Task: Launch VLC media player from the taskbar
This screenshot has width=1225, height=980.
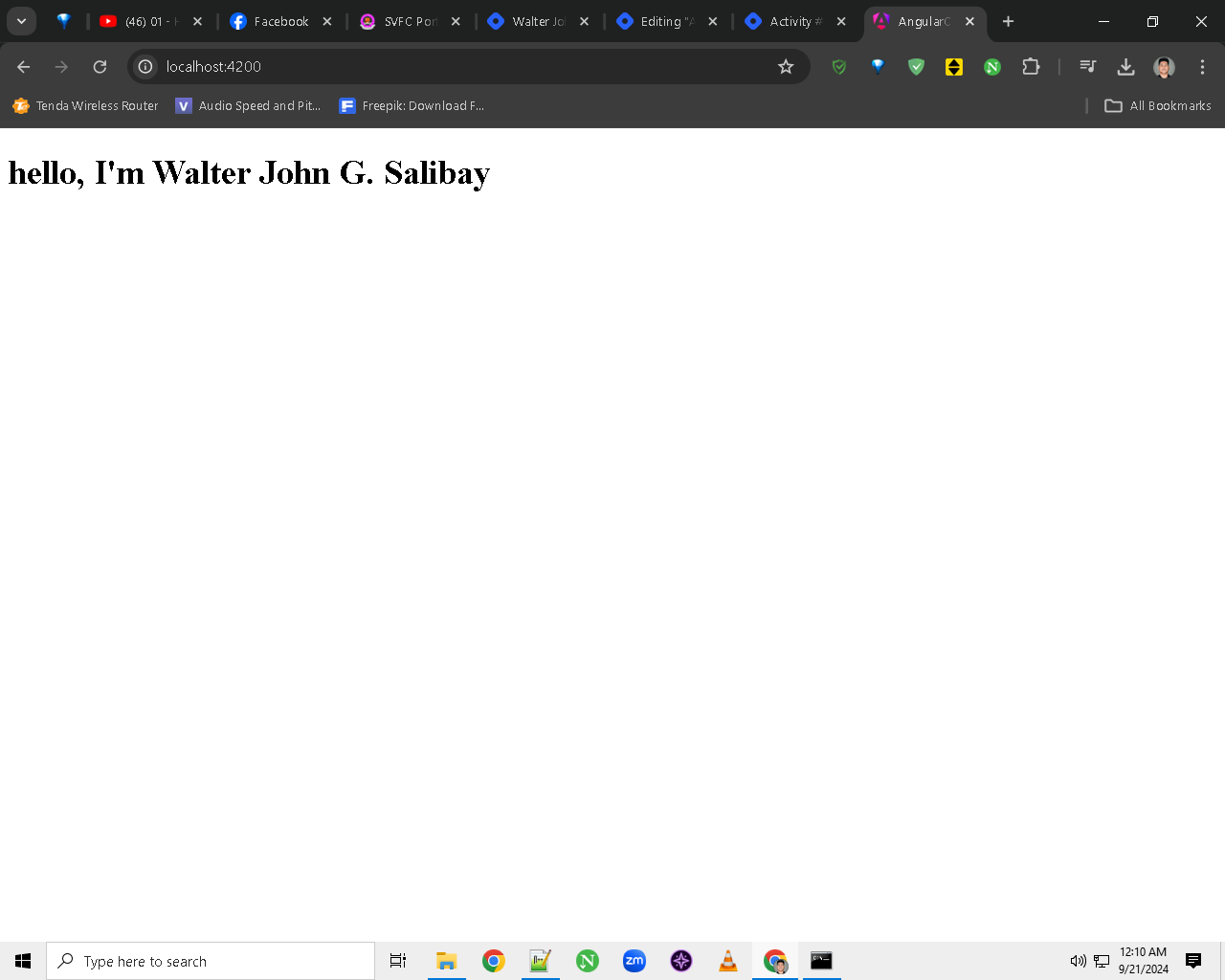Action: pyautogui.click(x=728, y=961)
